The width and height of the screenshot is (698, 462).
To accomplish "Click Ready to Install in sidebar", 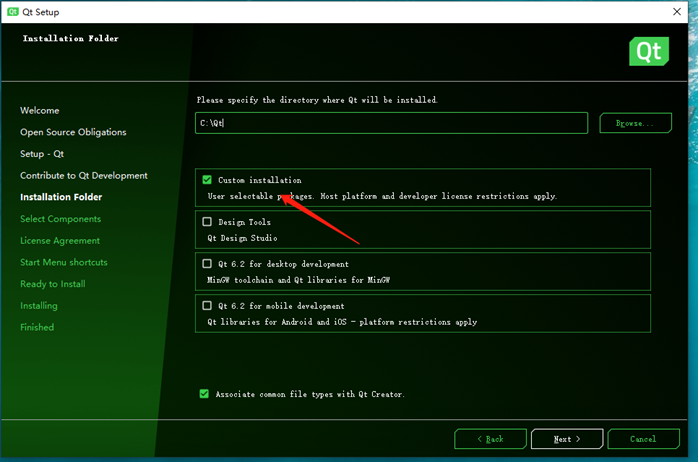I will [x=53, y=284].
